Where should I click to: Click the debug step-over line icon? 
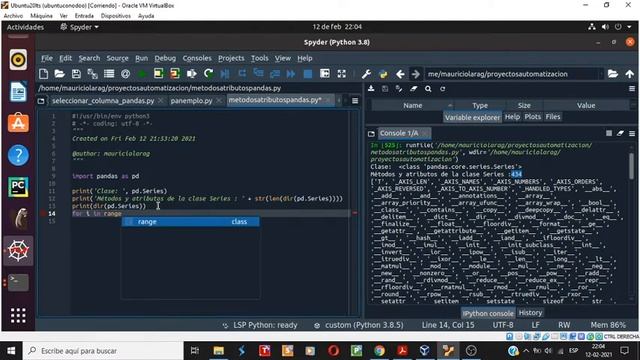click(242, 74)
